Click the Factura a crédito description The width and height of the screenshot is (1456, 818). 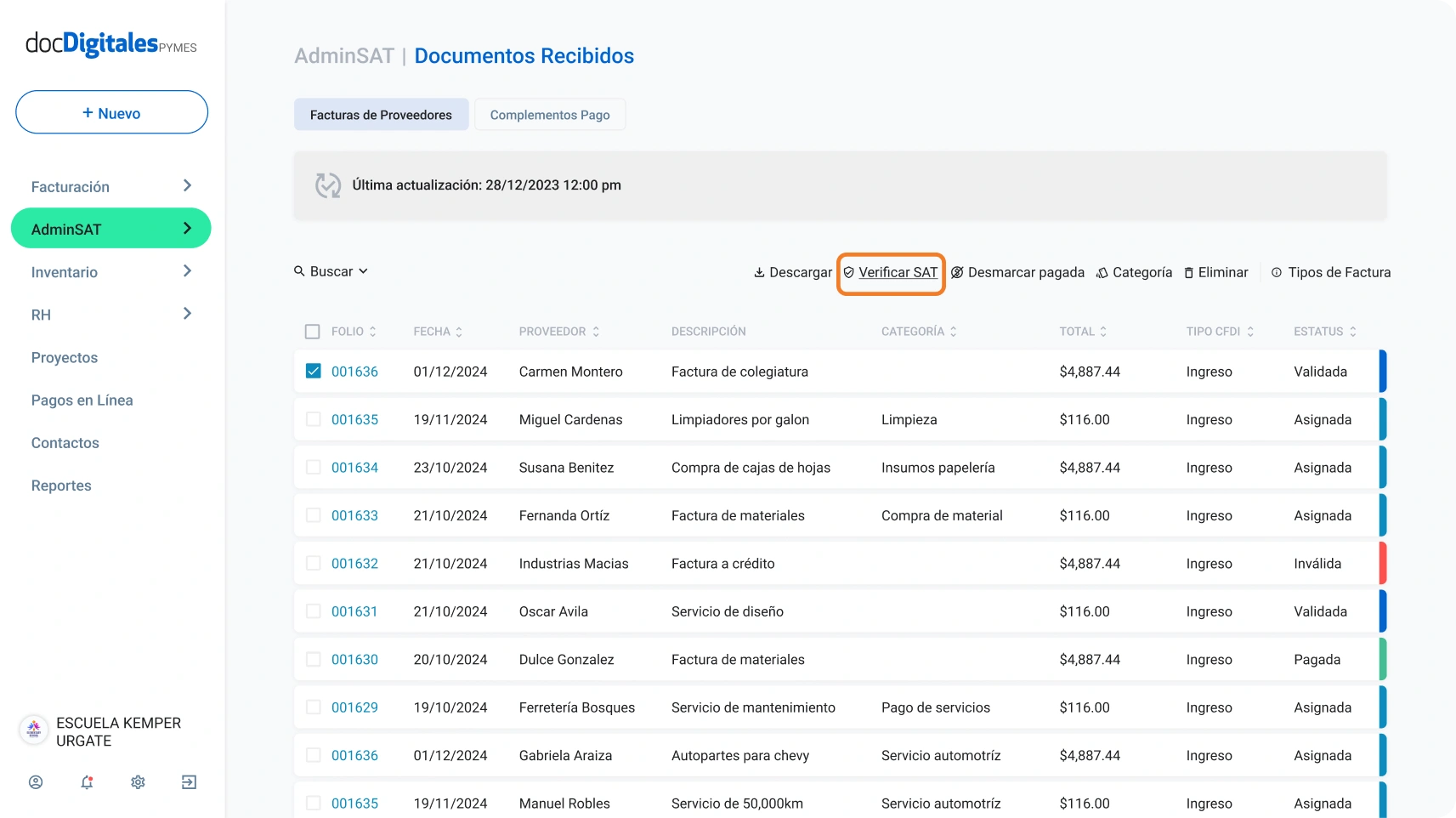(723, 564)
